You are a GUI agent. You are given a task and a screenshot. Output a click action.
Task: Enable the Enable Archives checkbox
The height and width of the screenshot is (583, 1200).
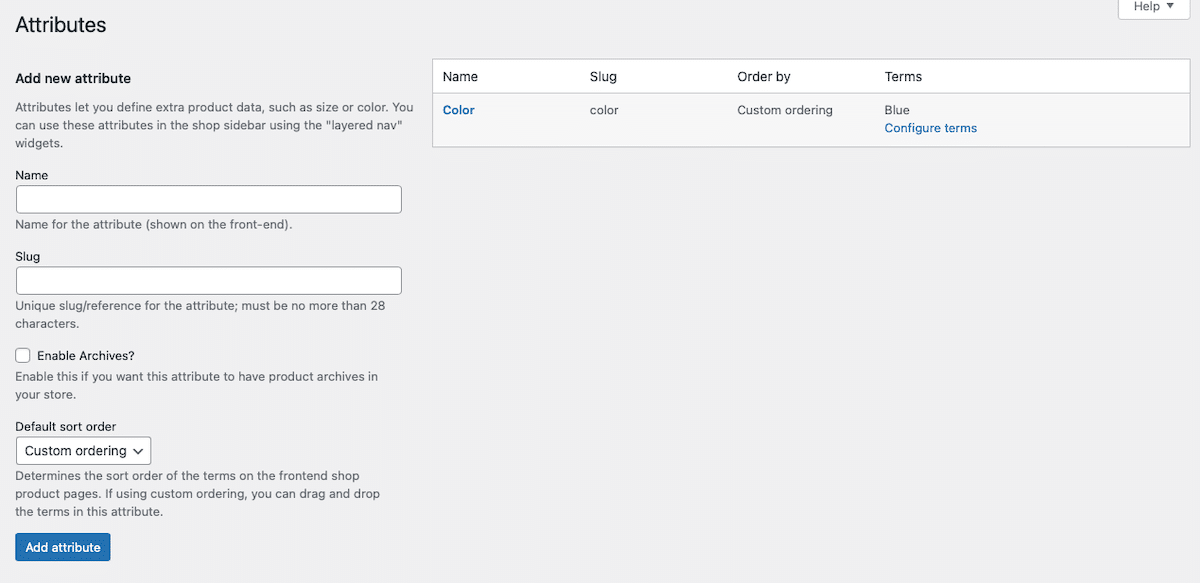coord(22,355)
